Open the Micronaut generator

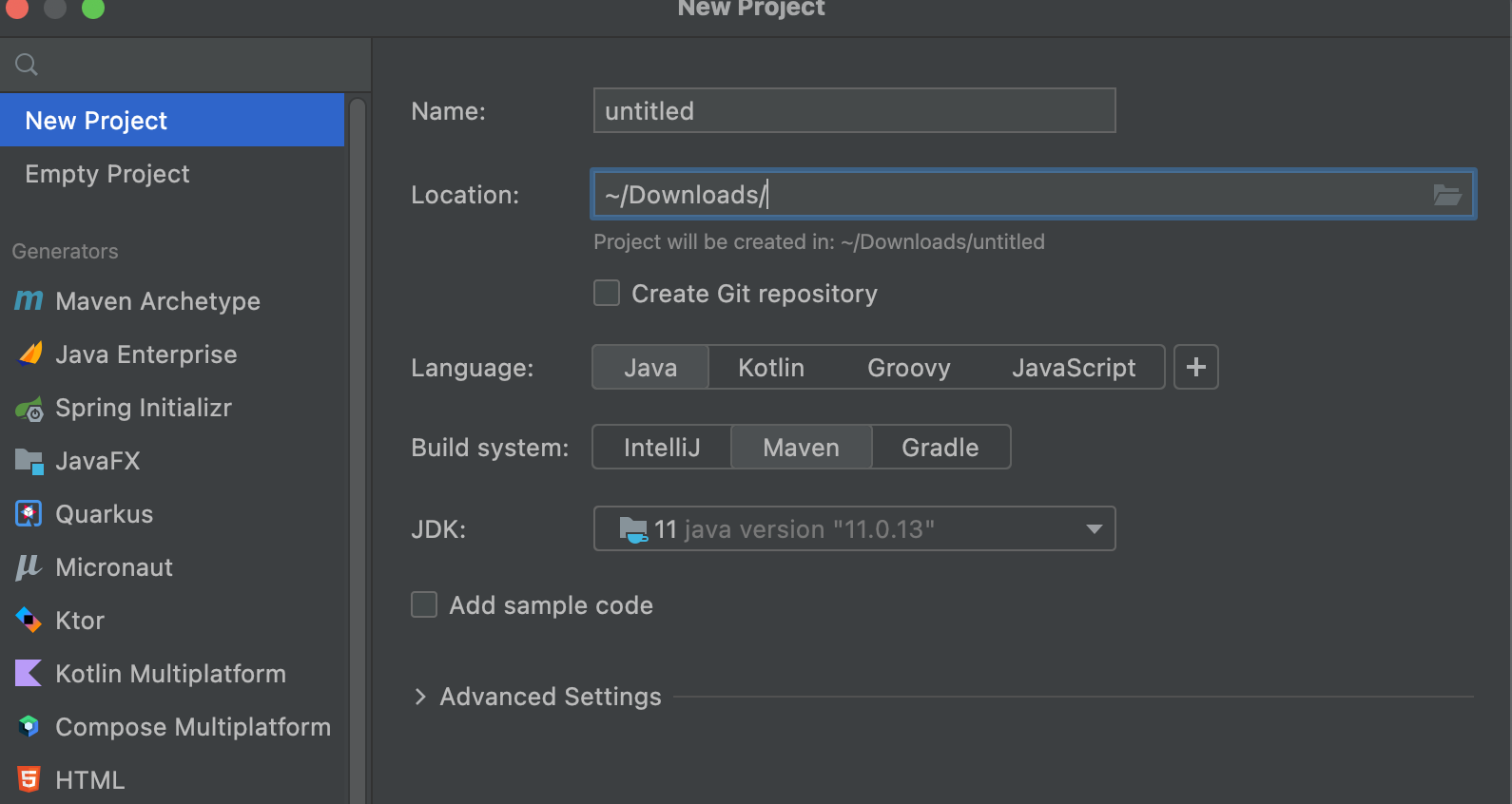(x=172, y=566)
